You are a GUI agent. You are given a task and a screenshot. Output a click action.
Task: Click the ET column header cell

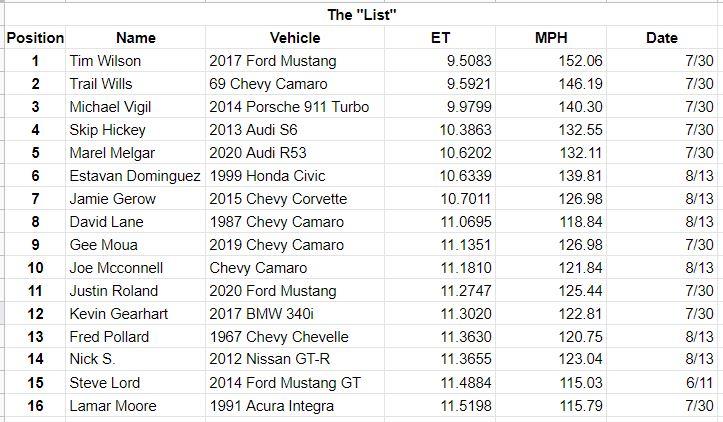tap(440, 37)
